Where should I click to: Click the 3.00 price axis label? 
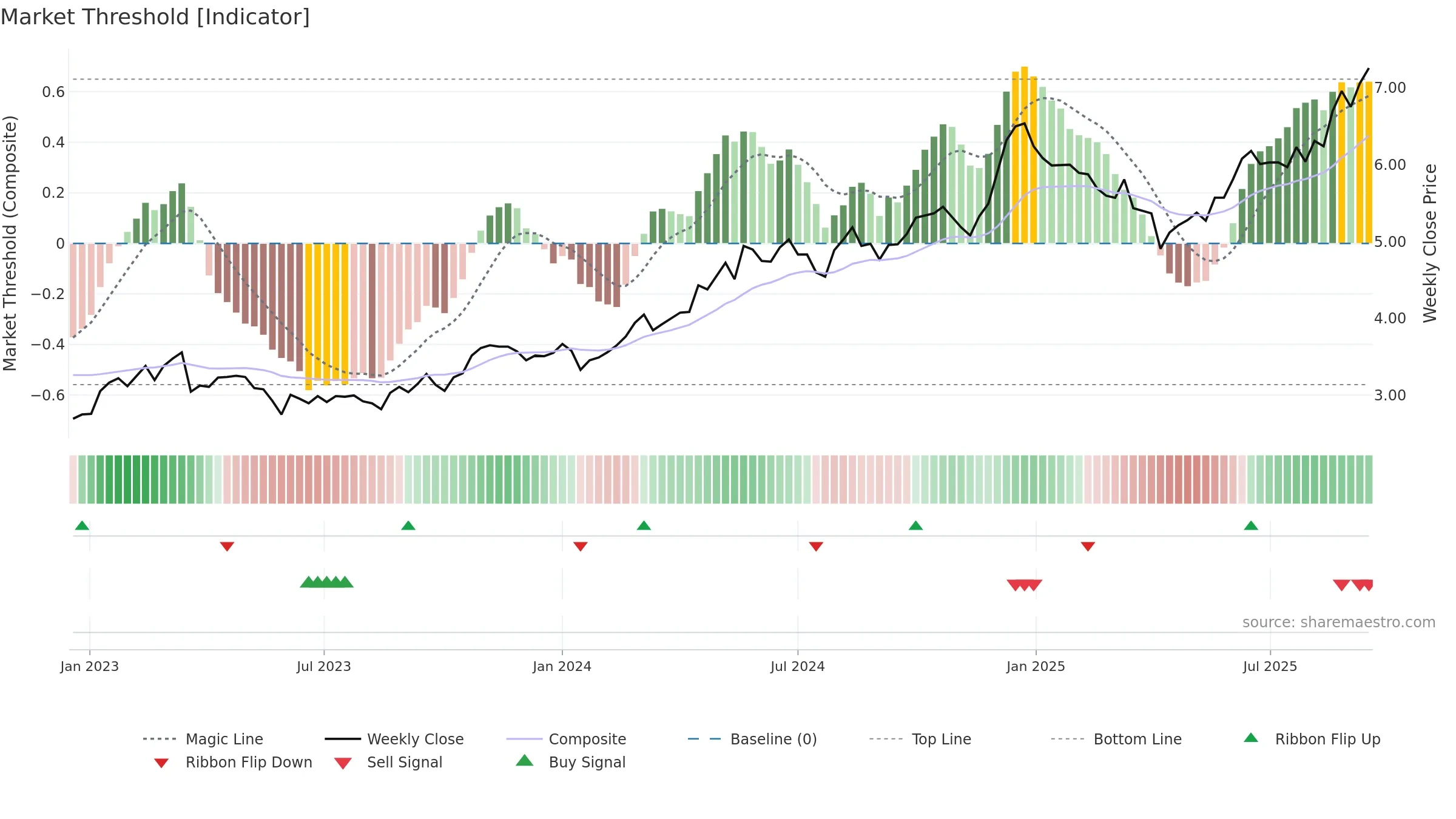(1390, 396)
